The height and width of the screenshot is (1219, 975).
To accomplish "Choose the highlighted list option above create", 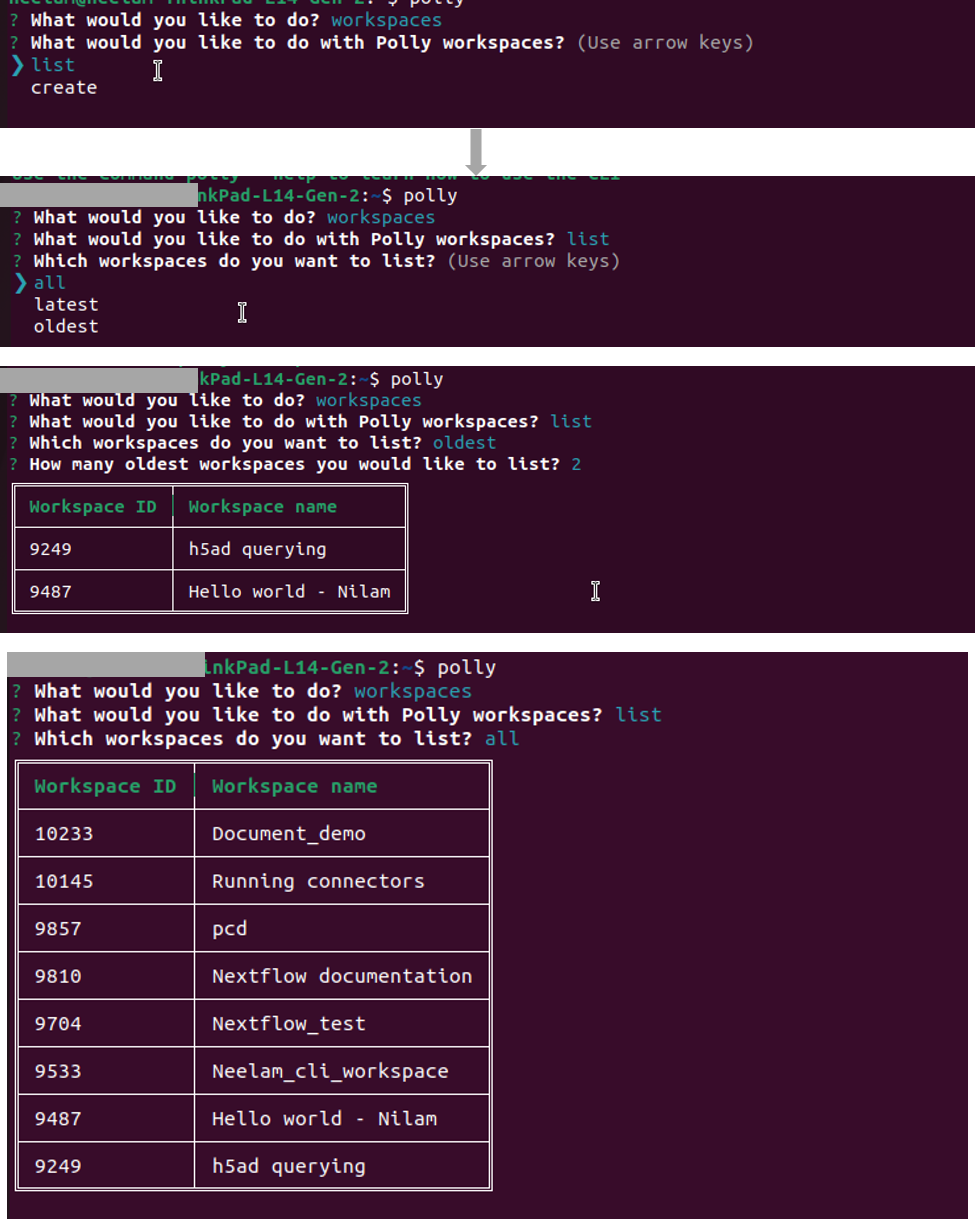I will tap(53, 65).
